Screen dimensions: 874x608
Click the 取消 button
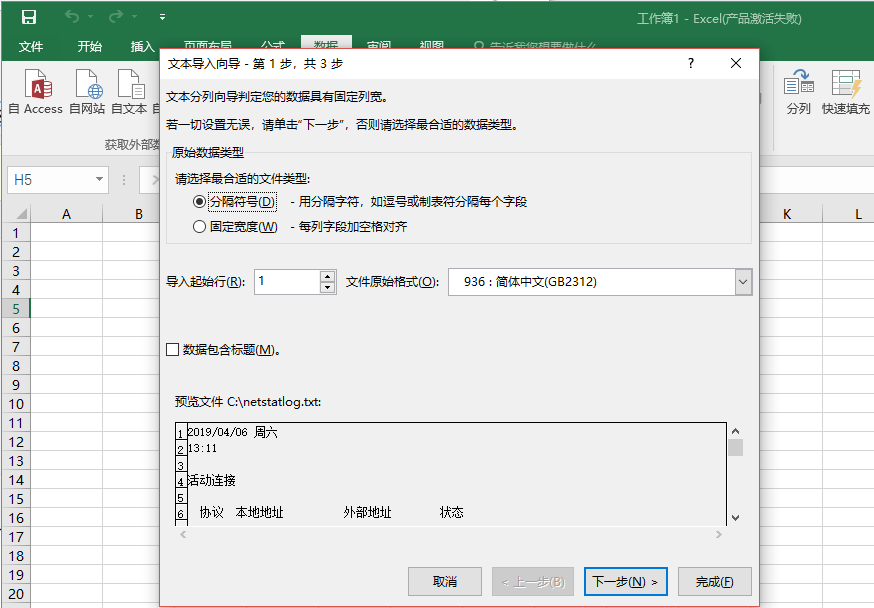coord(445,582)
